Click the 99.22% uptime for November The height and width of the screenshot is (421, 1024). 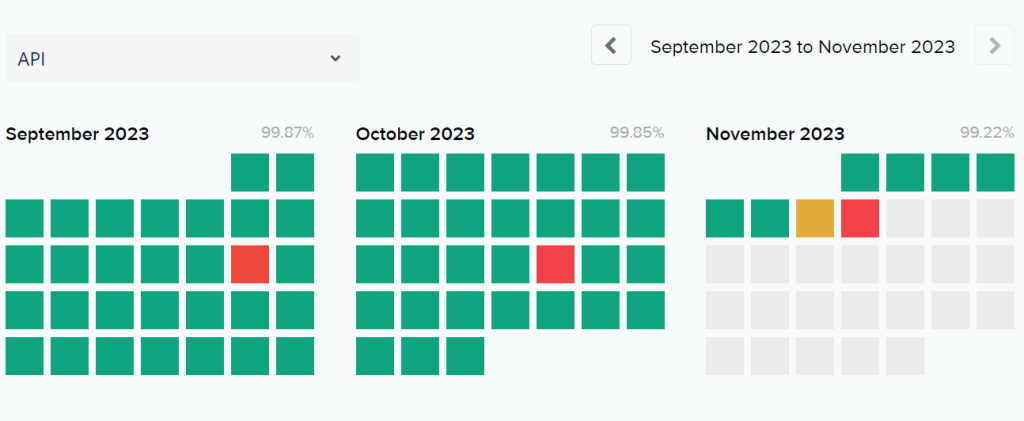[x=987, y=133]
